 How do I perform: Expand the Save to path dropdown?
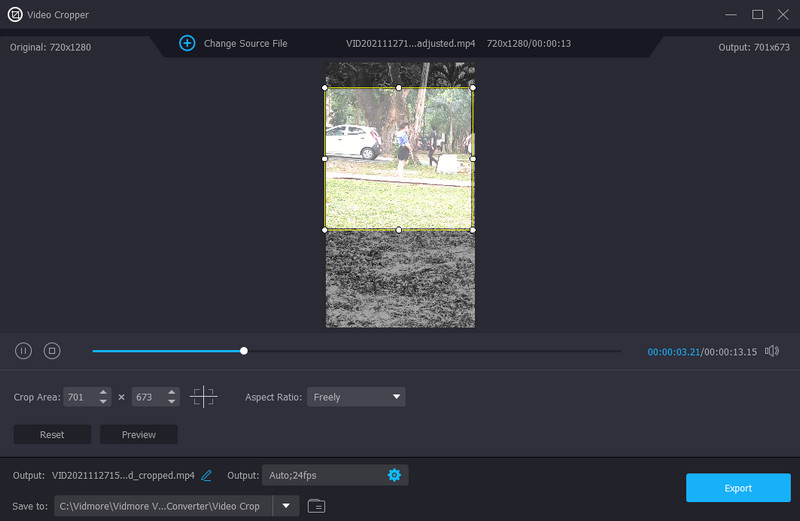pyautogui.click(x=286, y=506)
